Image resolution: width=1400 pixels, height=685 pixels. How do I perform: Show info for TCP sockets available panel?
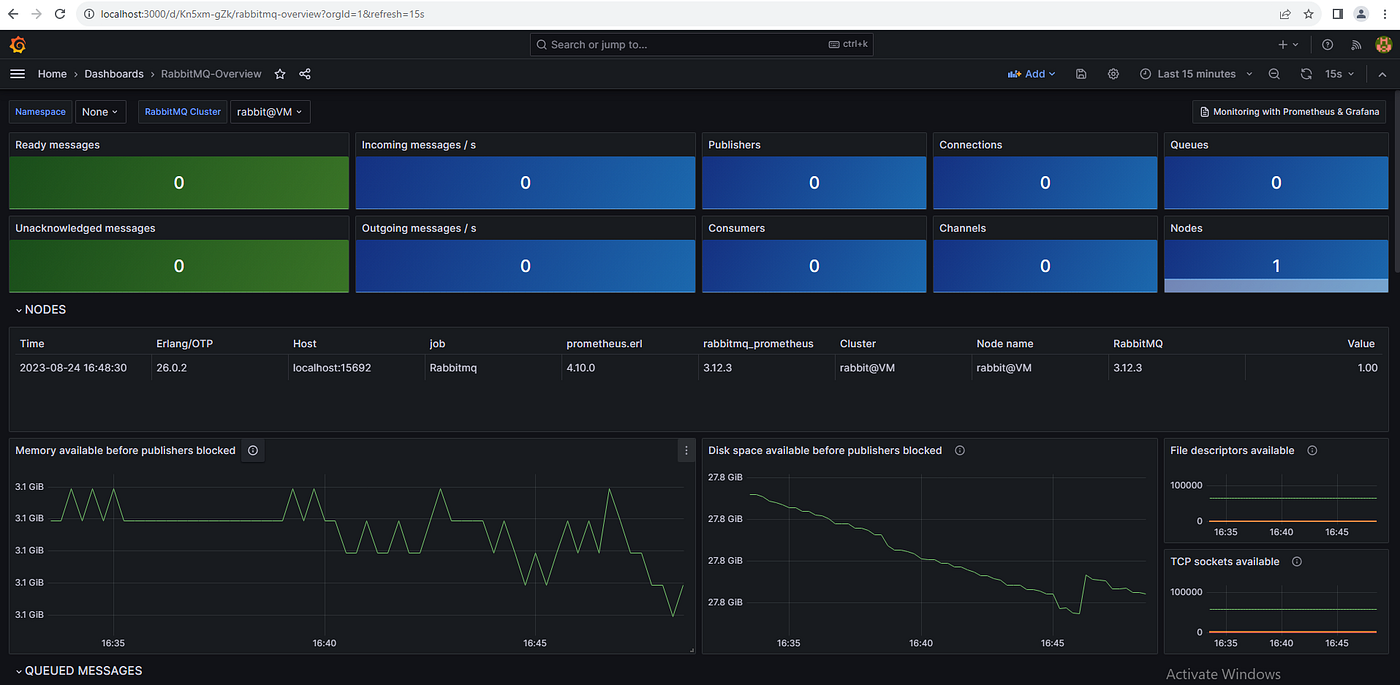point(1297,562)
